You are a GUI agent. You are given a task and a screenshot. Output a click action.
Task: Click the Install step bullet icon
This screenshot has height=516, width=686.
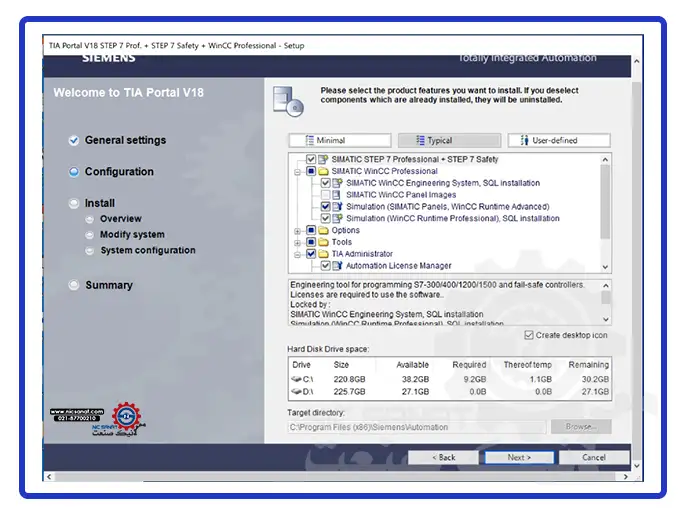coord(74,203)
